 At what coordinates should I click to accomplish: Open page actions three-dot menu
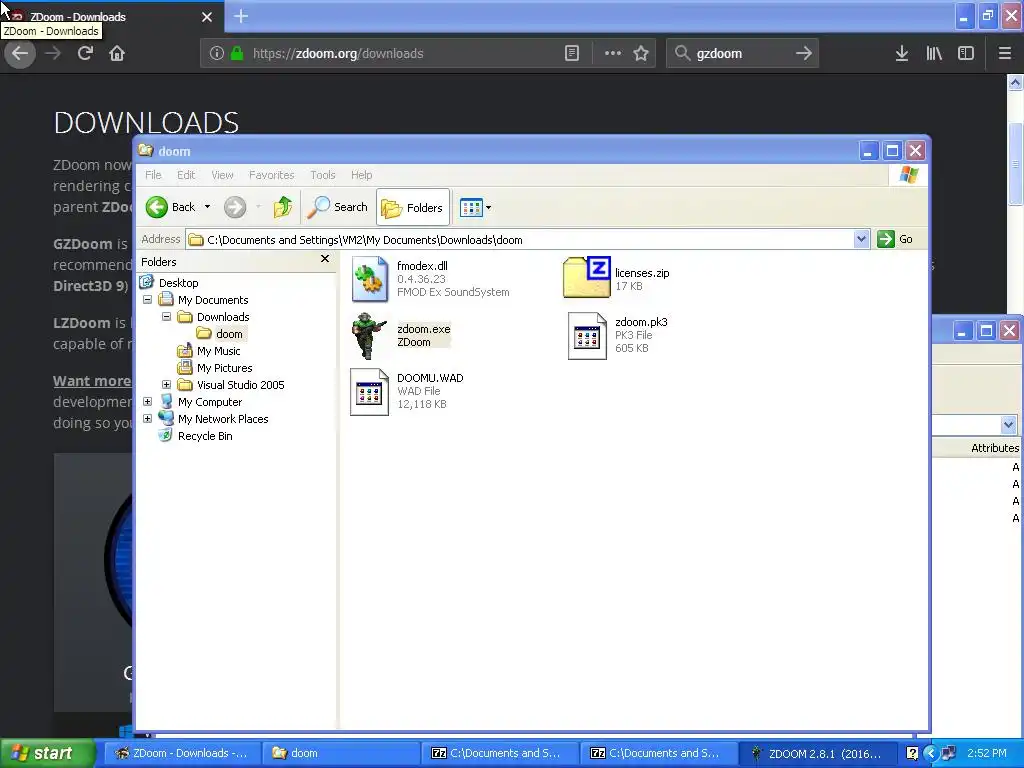click(x=613, y=53)
